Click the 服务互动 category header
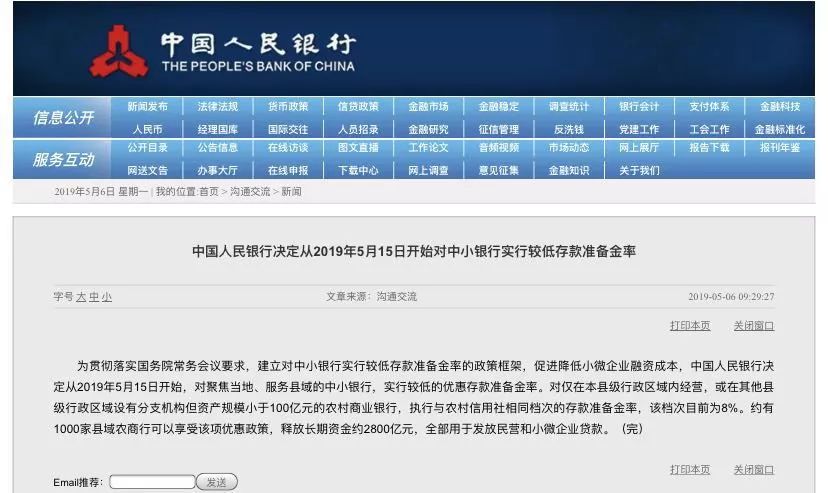Image resolution: width=828 pixels, height=493 pixels. coord(63,160)
